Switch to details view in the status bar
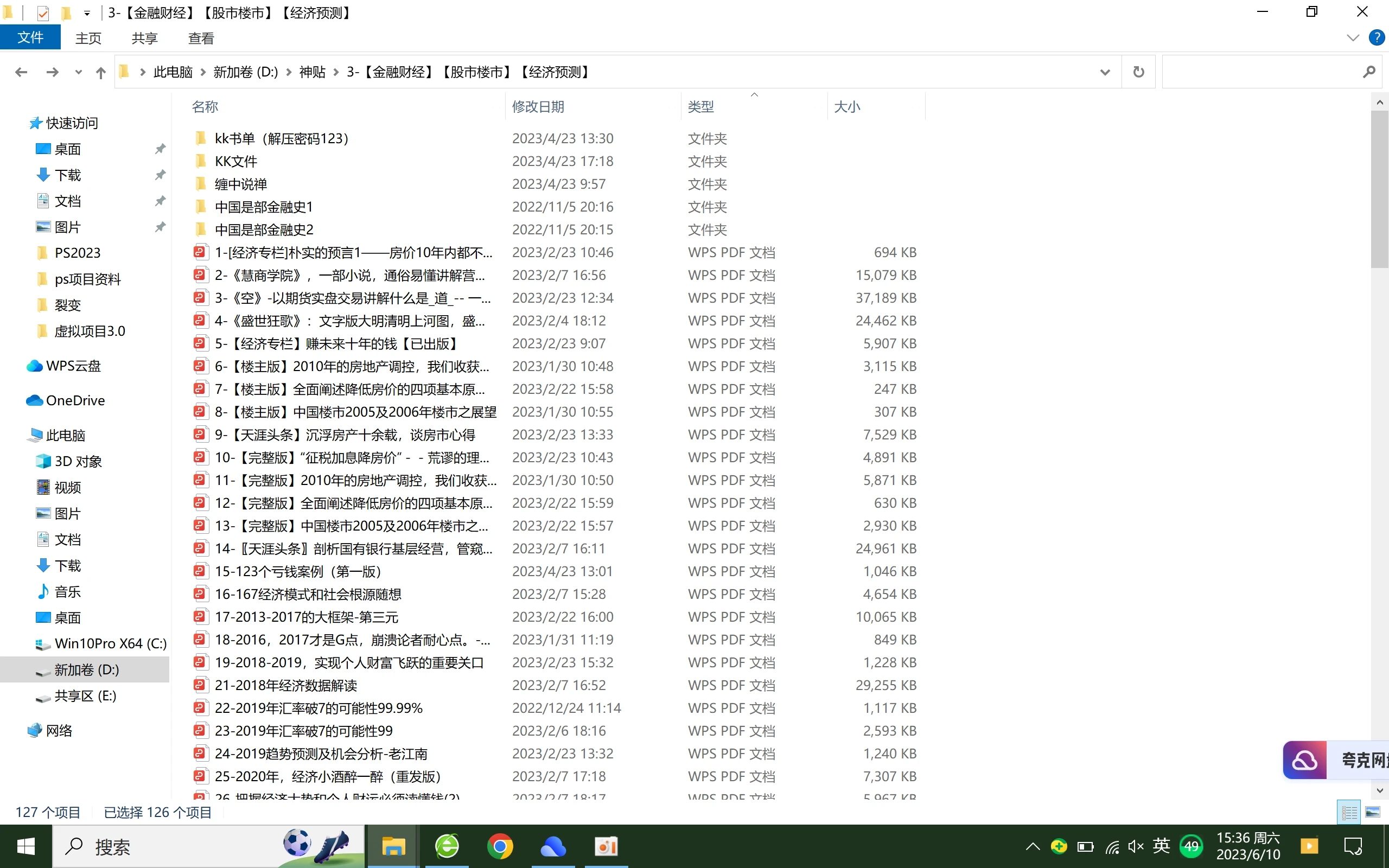 [1349, 812]
